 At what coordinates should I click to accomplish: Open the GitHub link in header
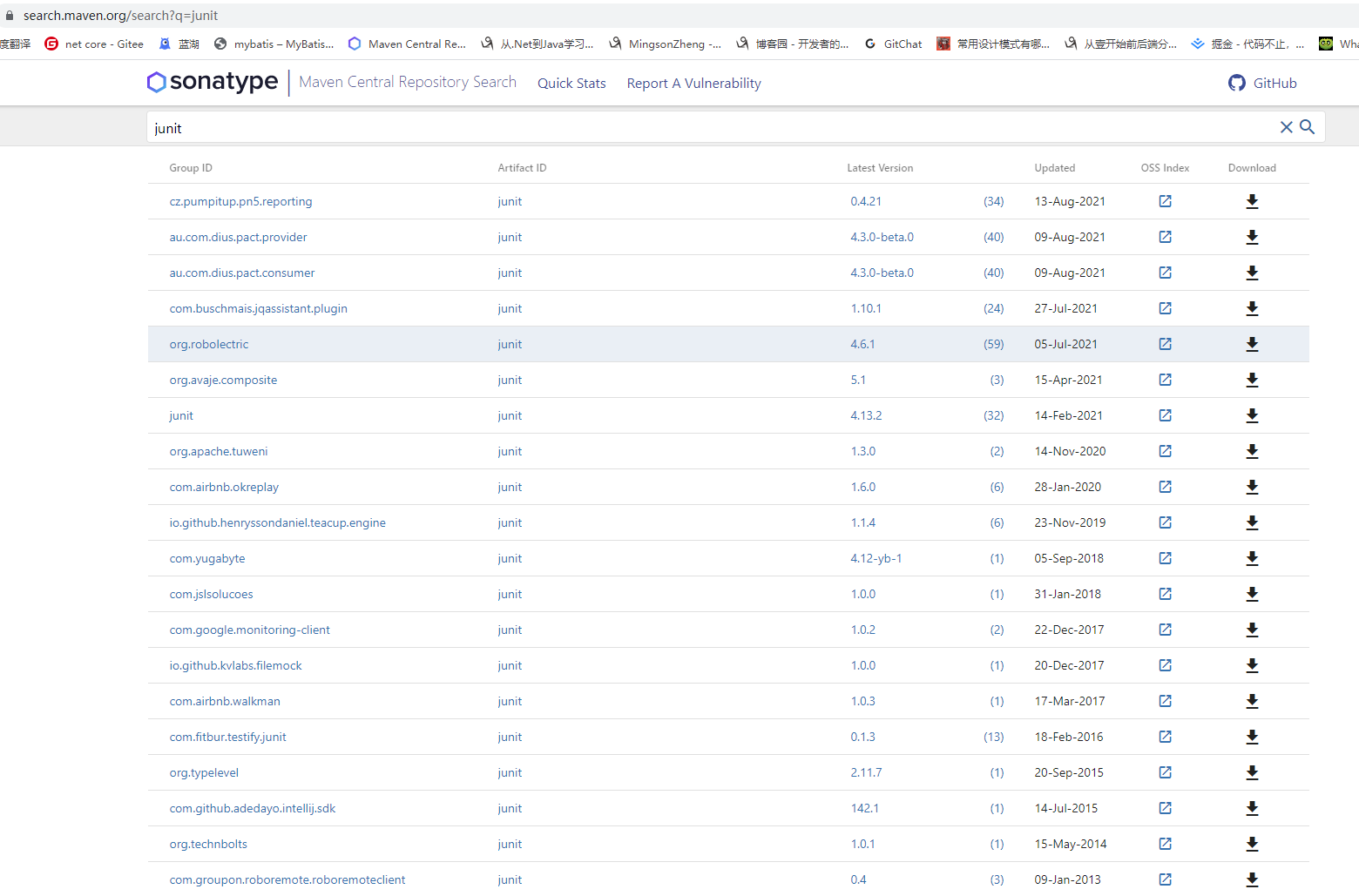[1262, 83]
